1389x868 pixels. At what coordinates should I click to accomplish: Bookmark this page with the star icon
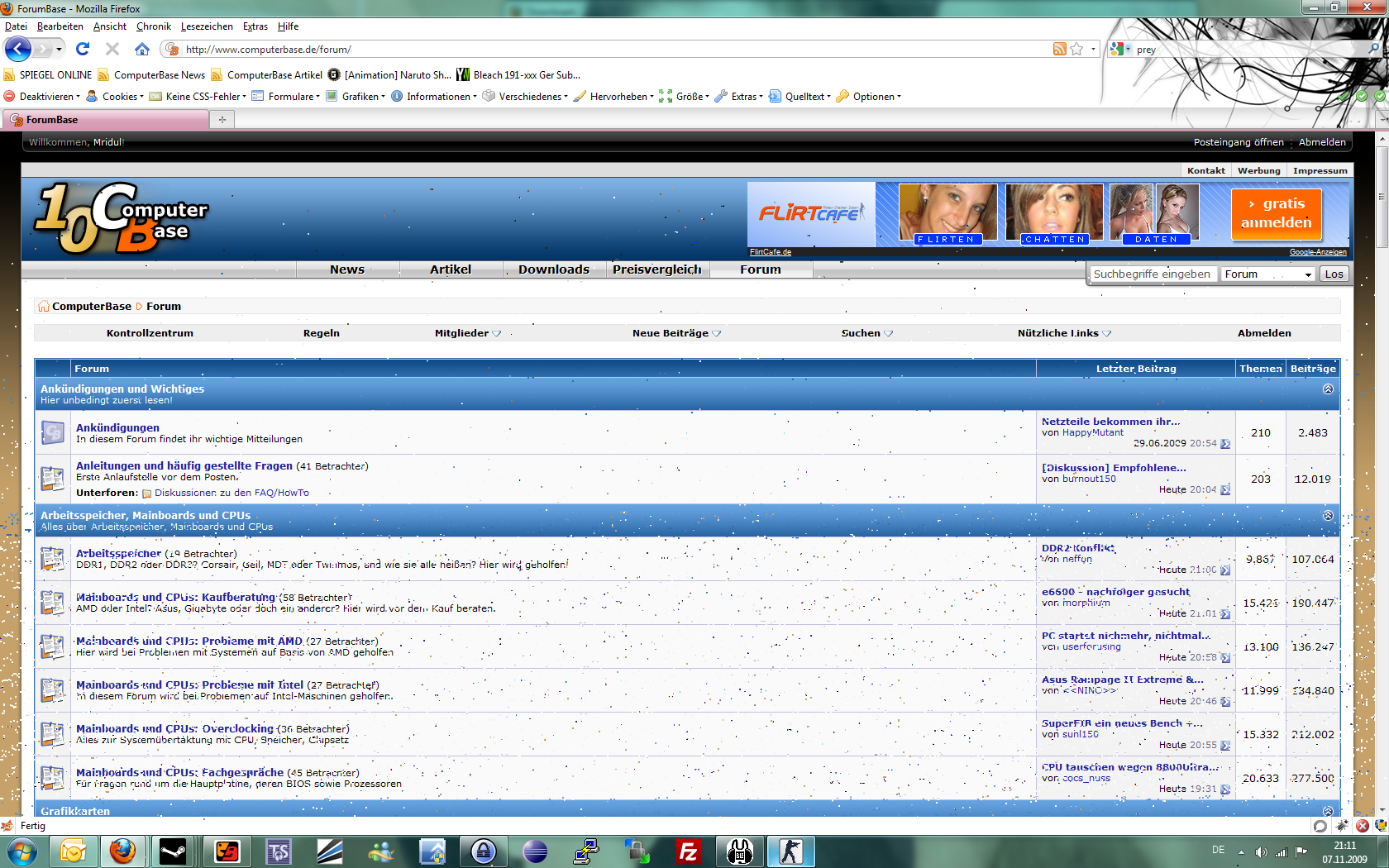click(1076, 50)
